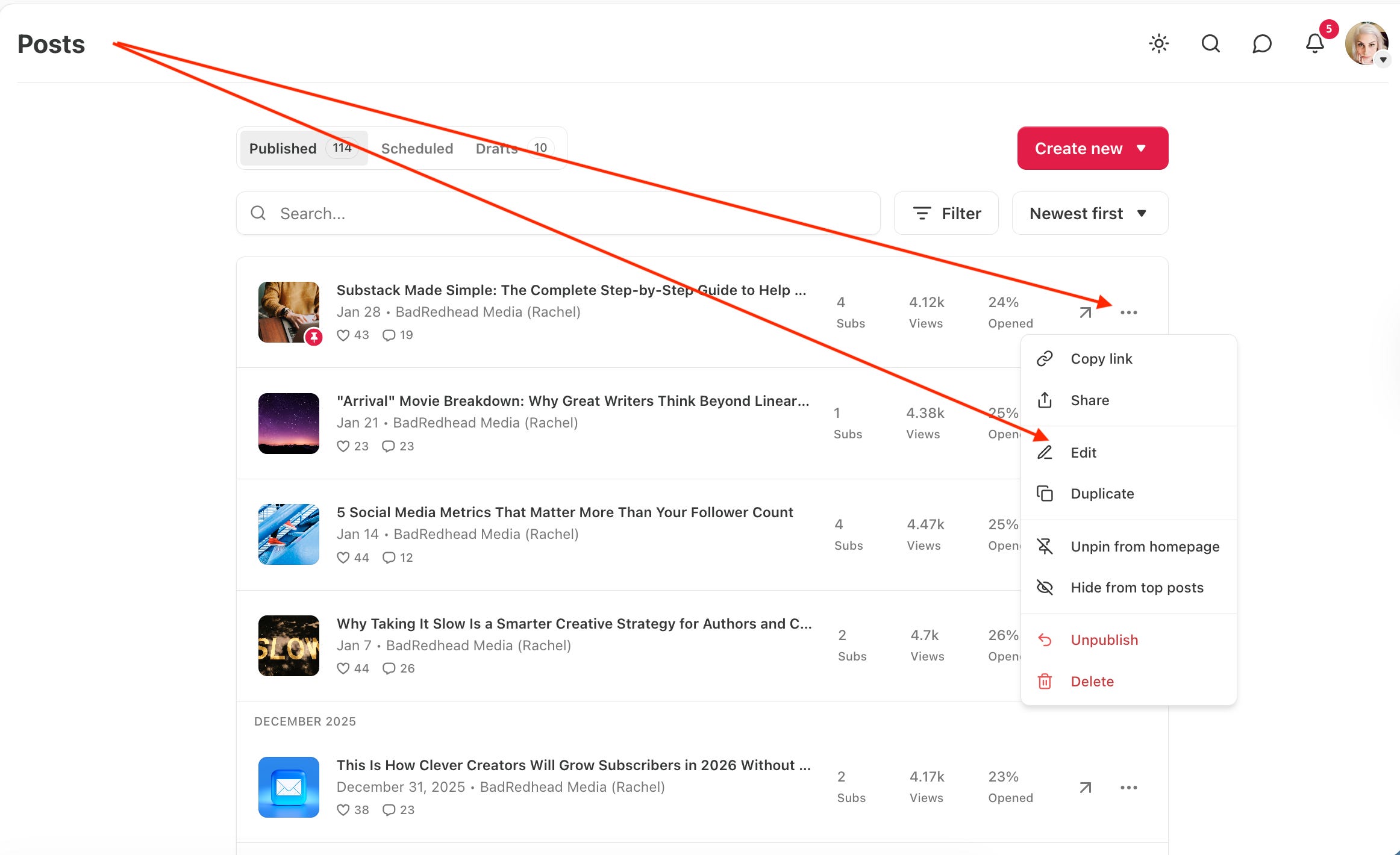Choose Hide from top posts
The width and height of the screenshot is (1400, 855).
point(1137,588)
